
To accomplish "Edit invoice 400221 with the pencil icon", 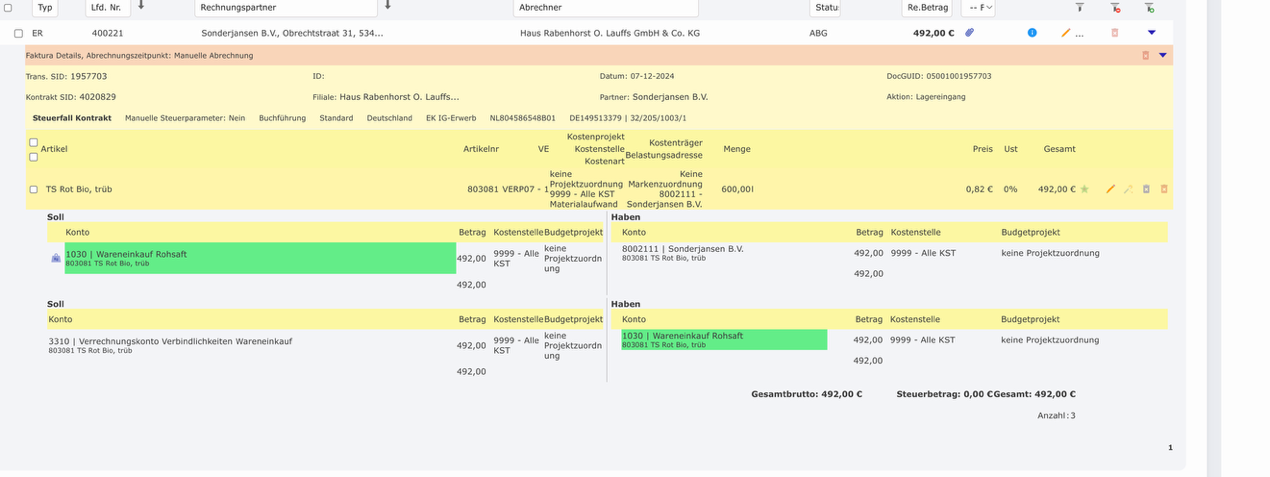I will 1066,33.
